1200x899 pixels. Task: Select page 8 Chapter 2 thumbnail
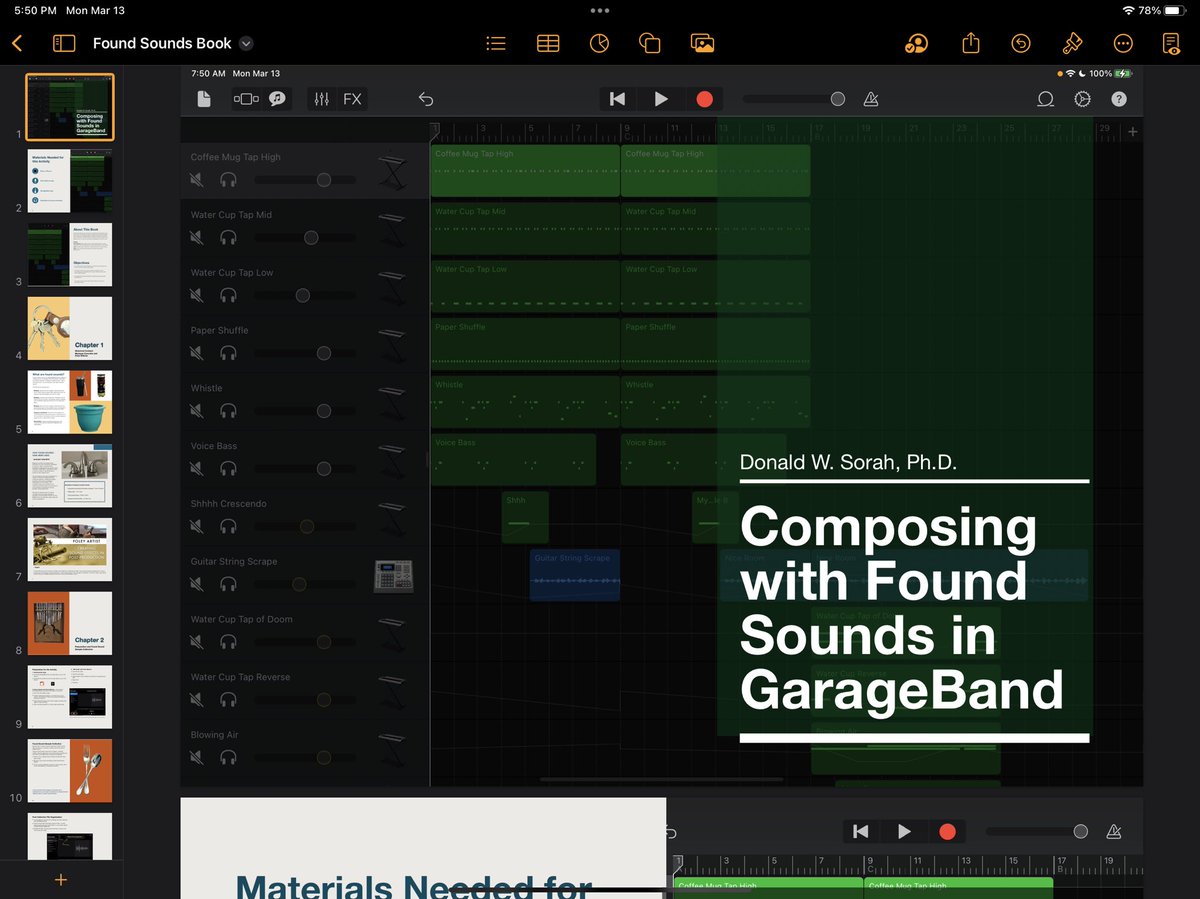70,623
